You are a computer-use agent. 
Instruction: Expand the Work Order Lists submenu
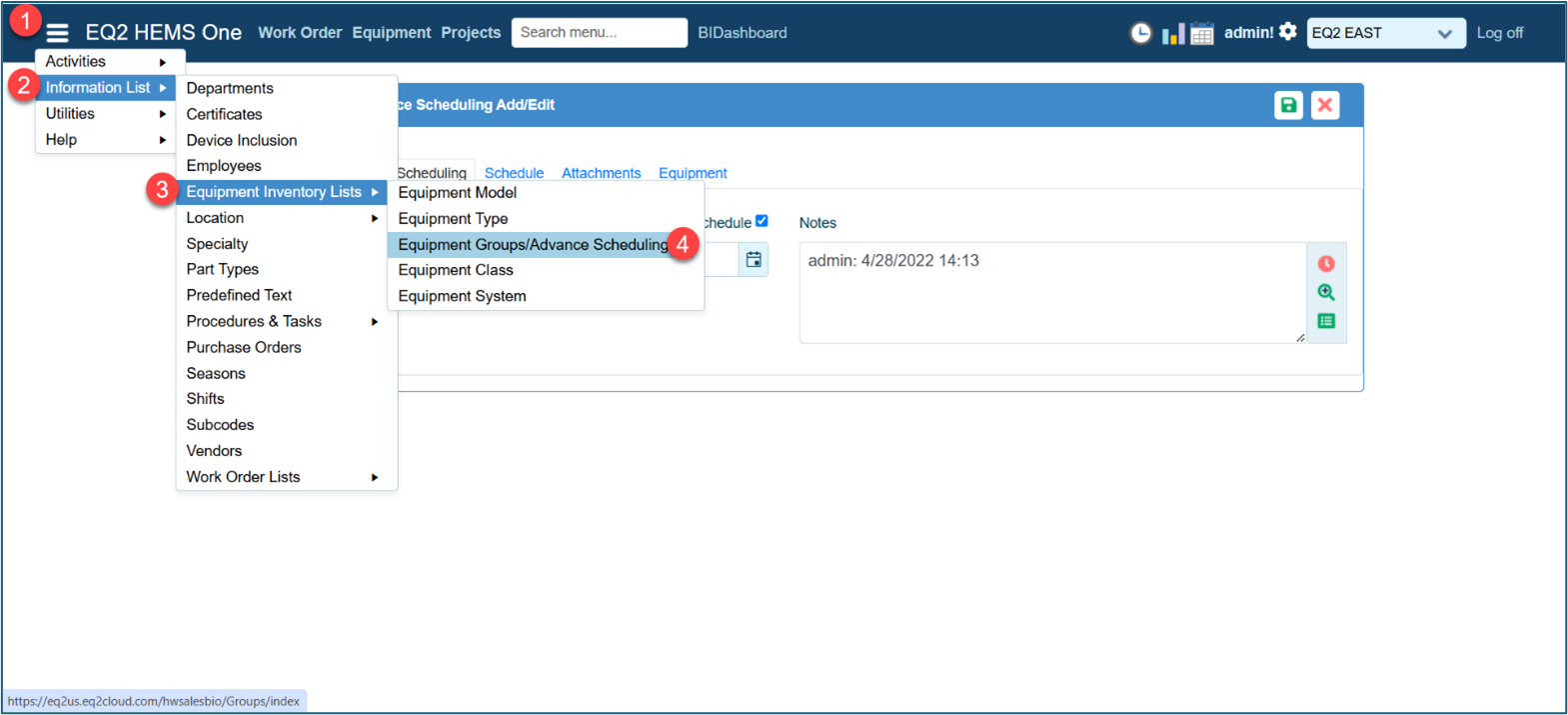[x=281, y=477]
